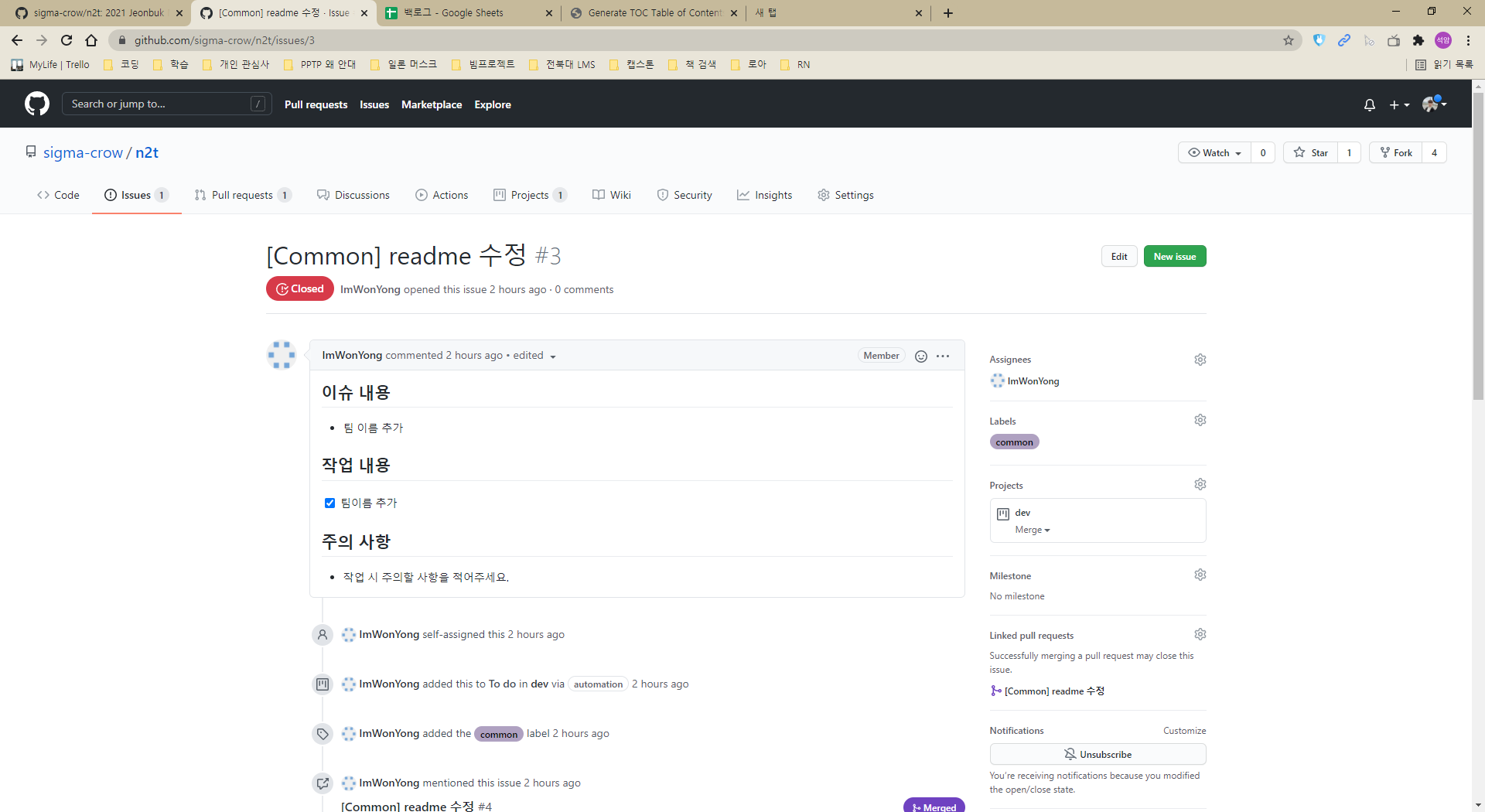Add an emoji reaction to the comment
Image resolution: width=1485 pixels, height=812 pixels.
[920, 356]
